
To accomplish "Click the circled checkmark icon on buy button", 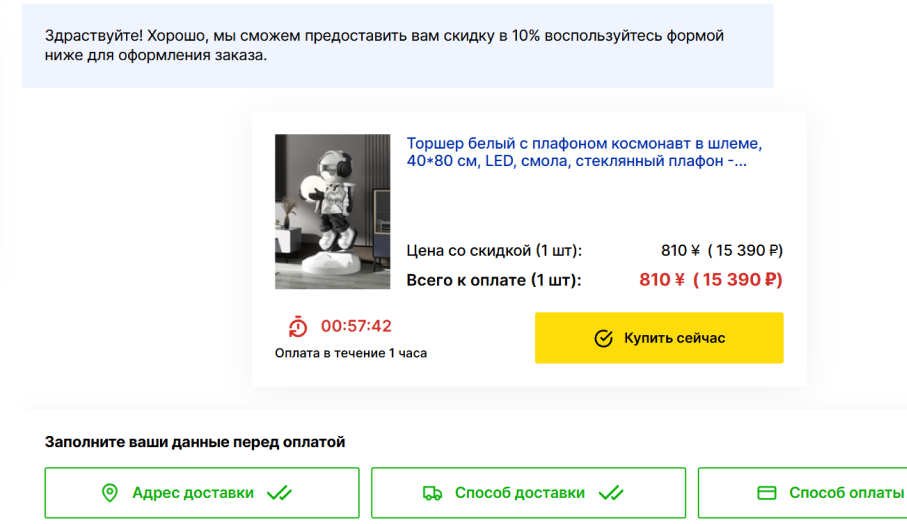I will (603, 338).
